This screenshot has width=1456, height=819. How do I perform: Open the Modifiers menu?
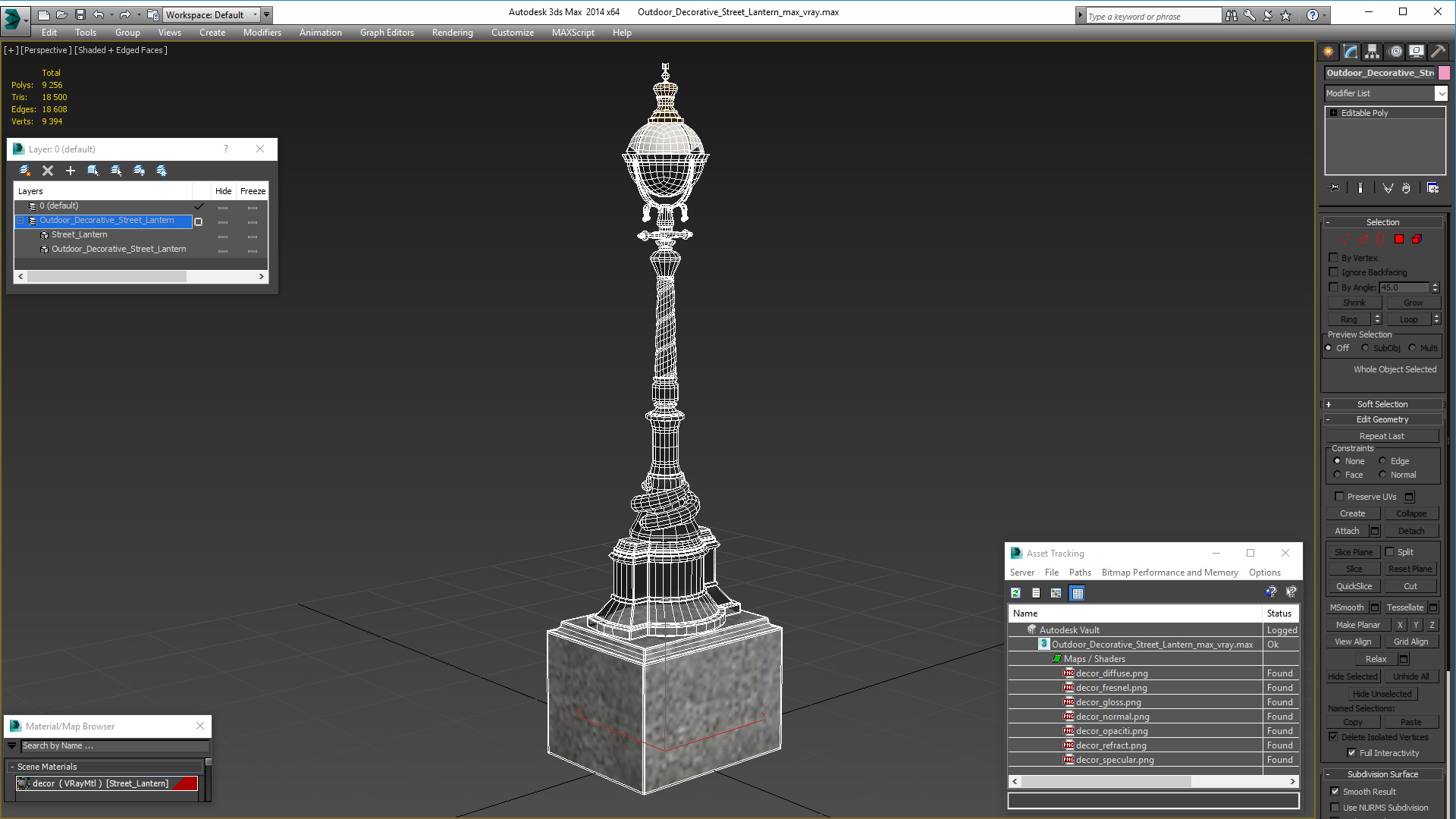262,33
